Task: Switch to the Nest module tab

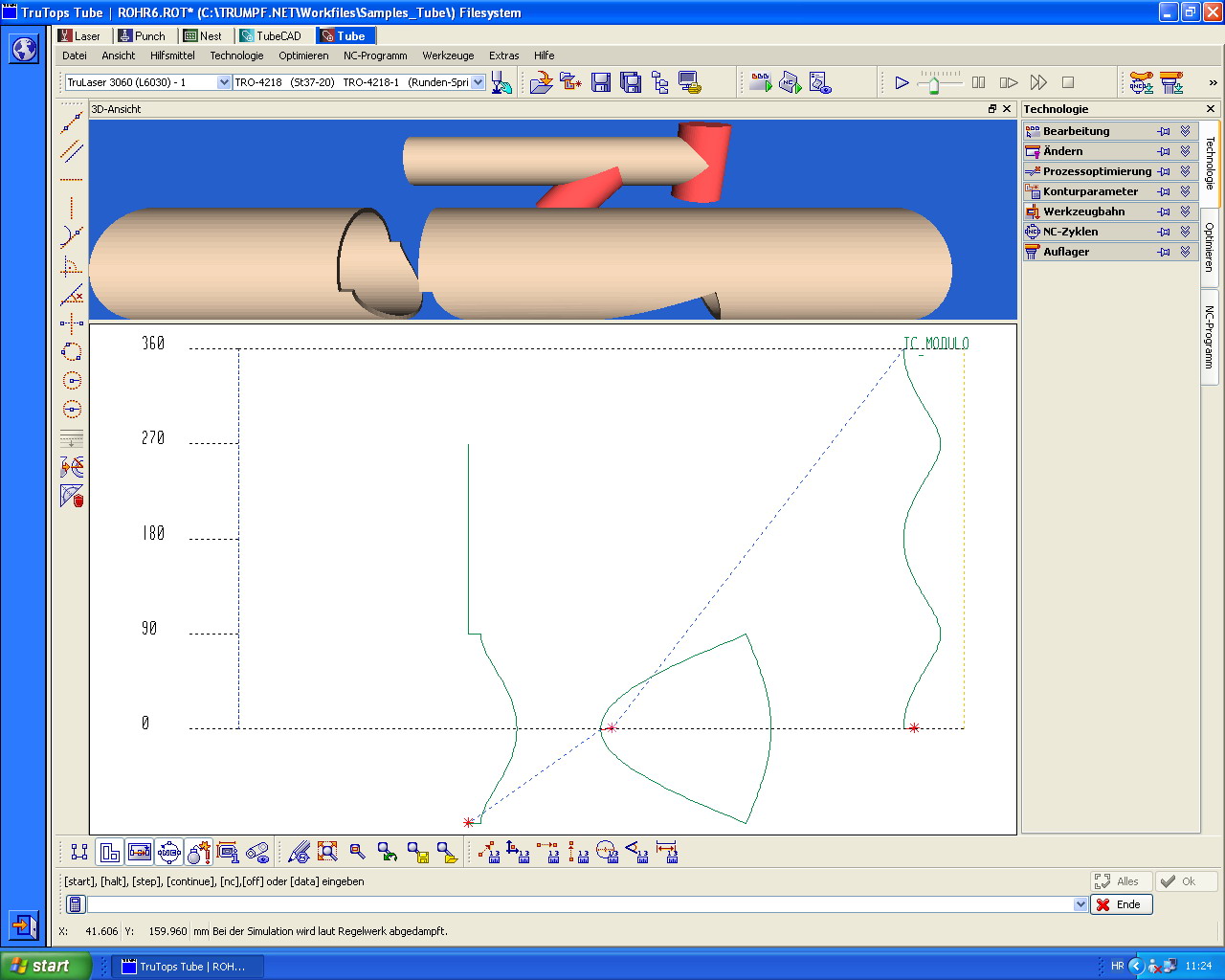Action: click(x=203, y=35)
